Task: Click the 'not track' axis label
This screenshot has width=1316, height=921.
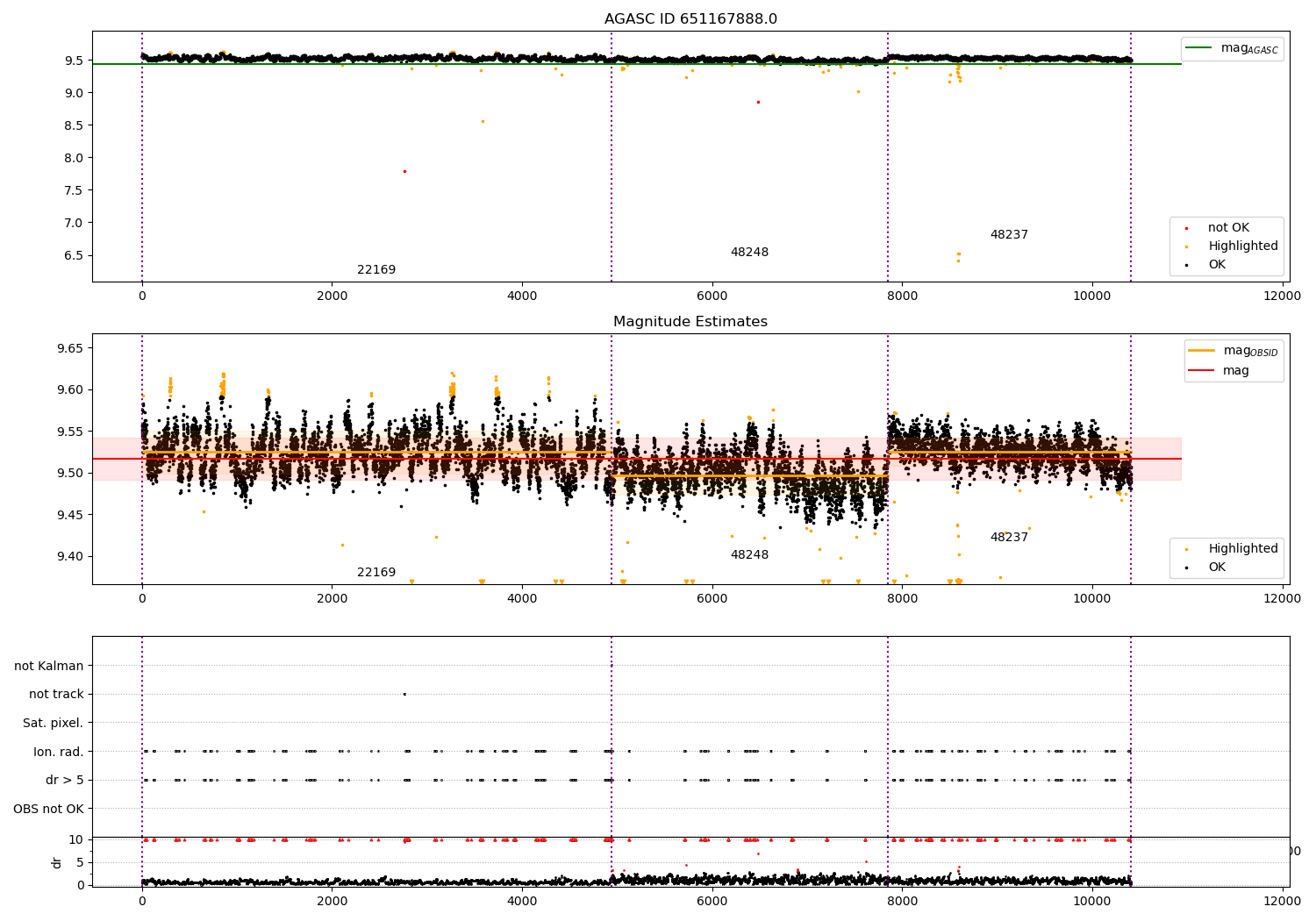Action: point(56,695)
